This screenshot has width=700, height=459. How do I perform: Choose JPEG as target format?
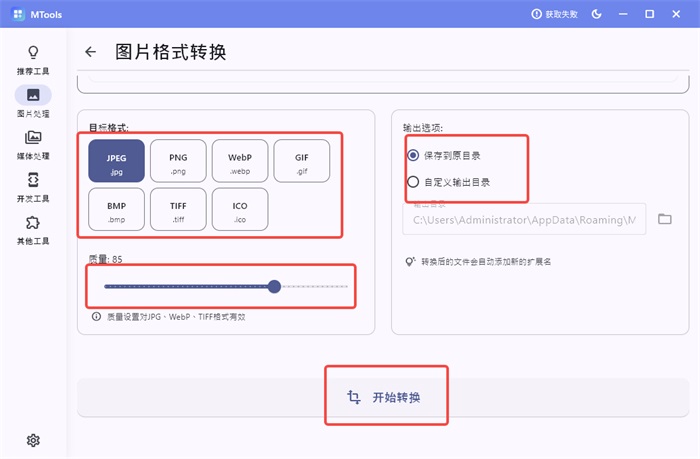click(x=117, y=161)
